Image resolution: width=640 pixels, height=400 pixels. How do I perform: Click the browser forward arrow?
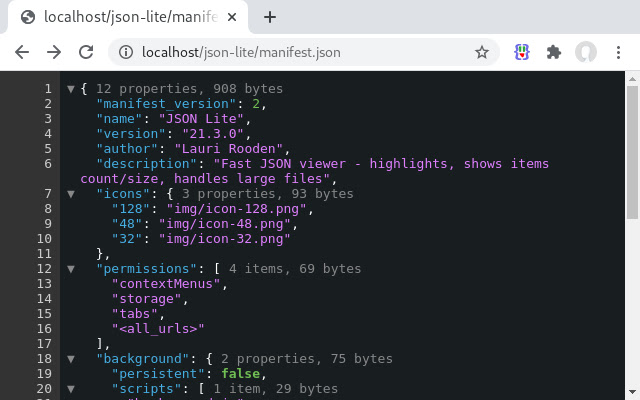(54, 52)
